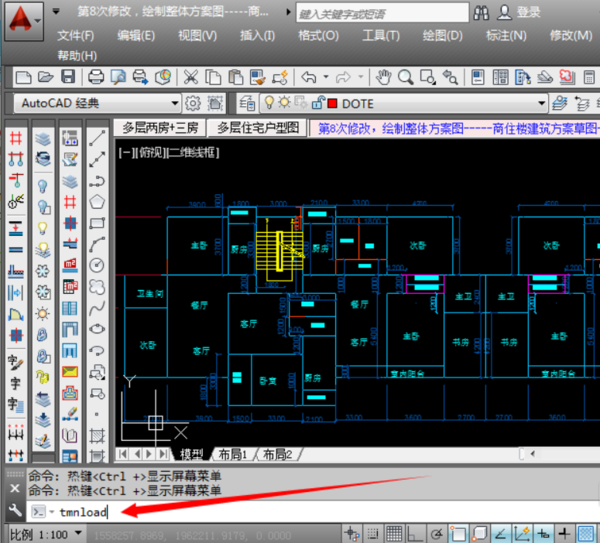Select the Match Properties brush icon

(258, 77)
